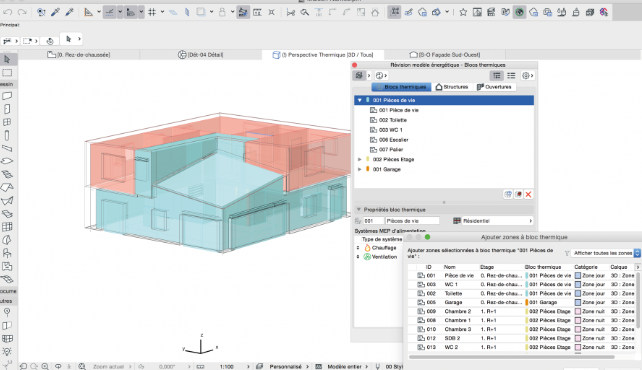This screenshot has width=642, height=370.
Task: Switch to the S-O Façade Sud-Ouest tab
Action: (x=445, y=54)
